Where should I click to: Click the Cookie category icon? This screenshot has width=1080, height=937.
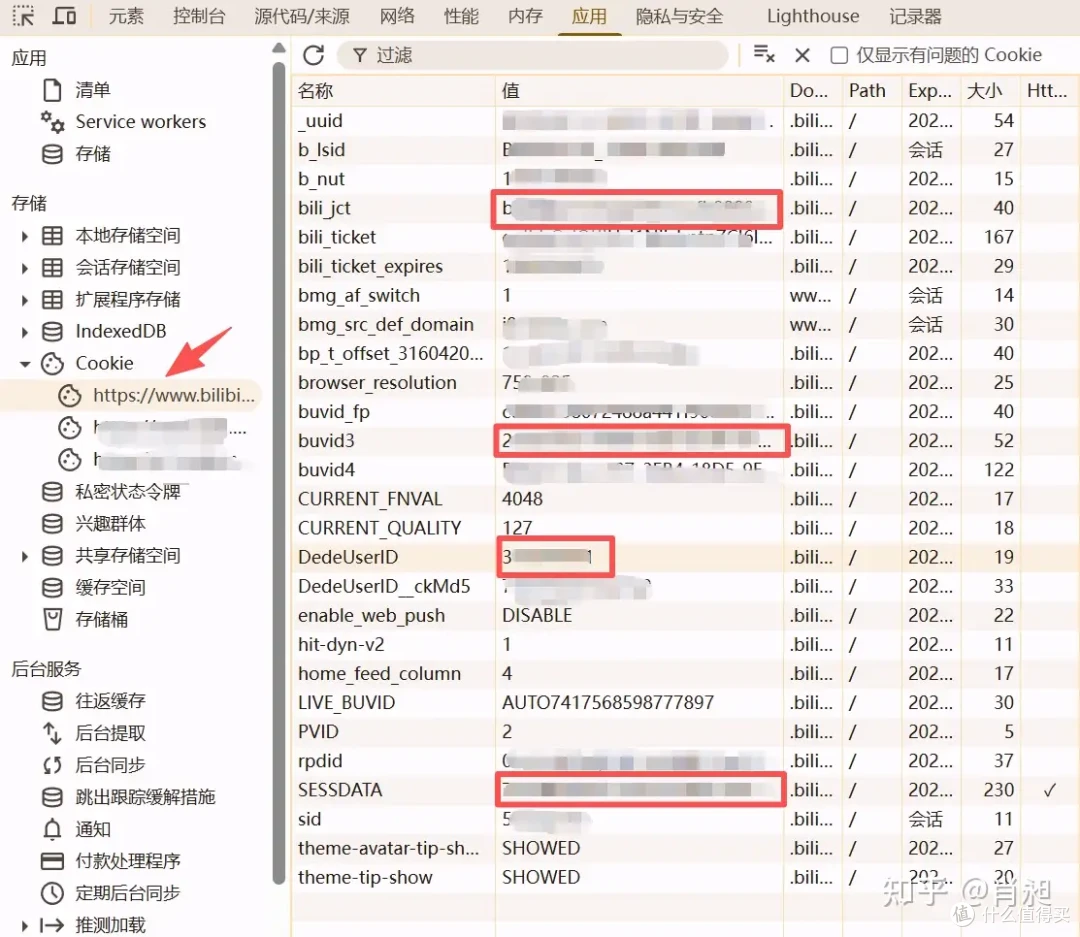(x=52, y=363)
